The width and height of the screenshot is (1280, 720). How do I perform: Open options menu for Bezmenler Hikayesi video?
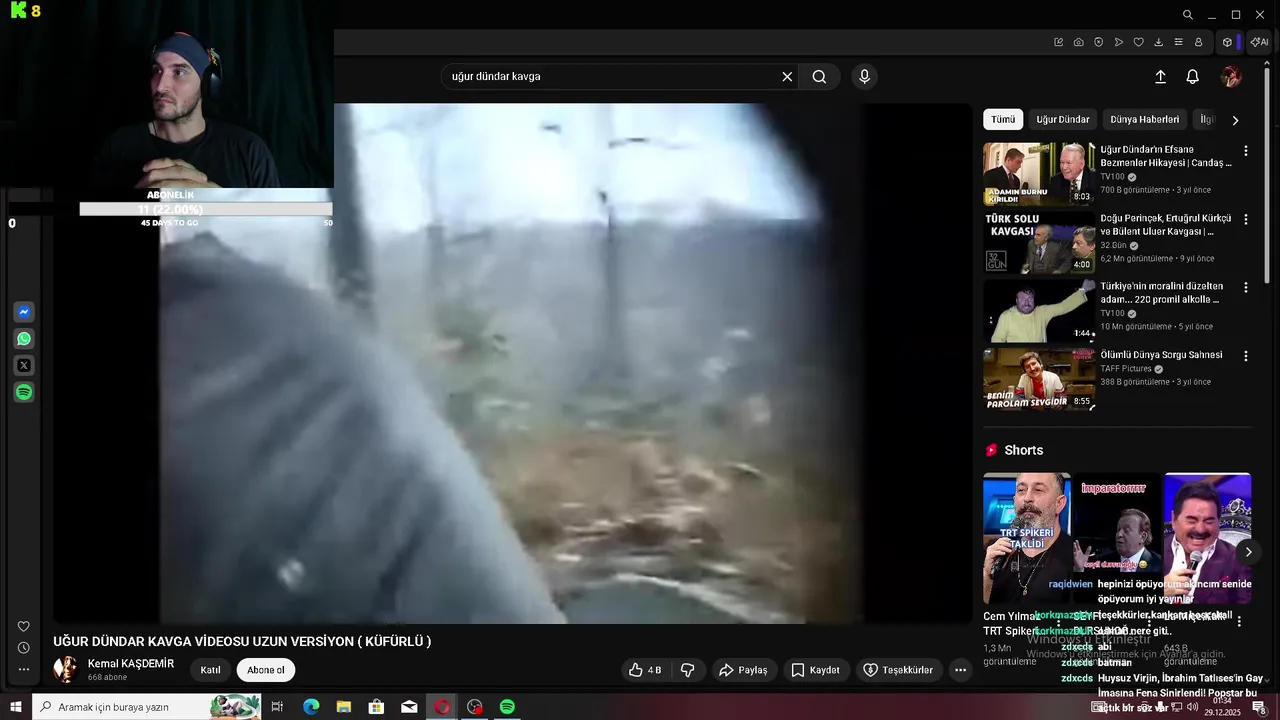coord(1246,151)
